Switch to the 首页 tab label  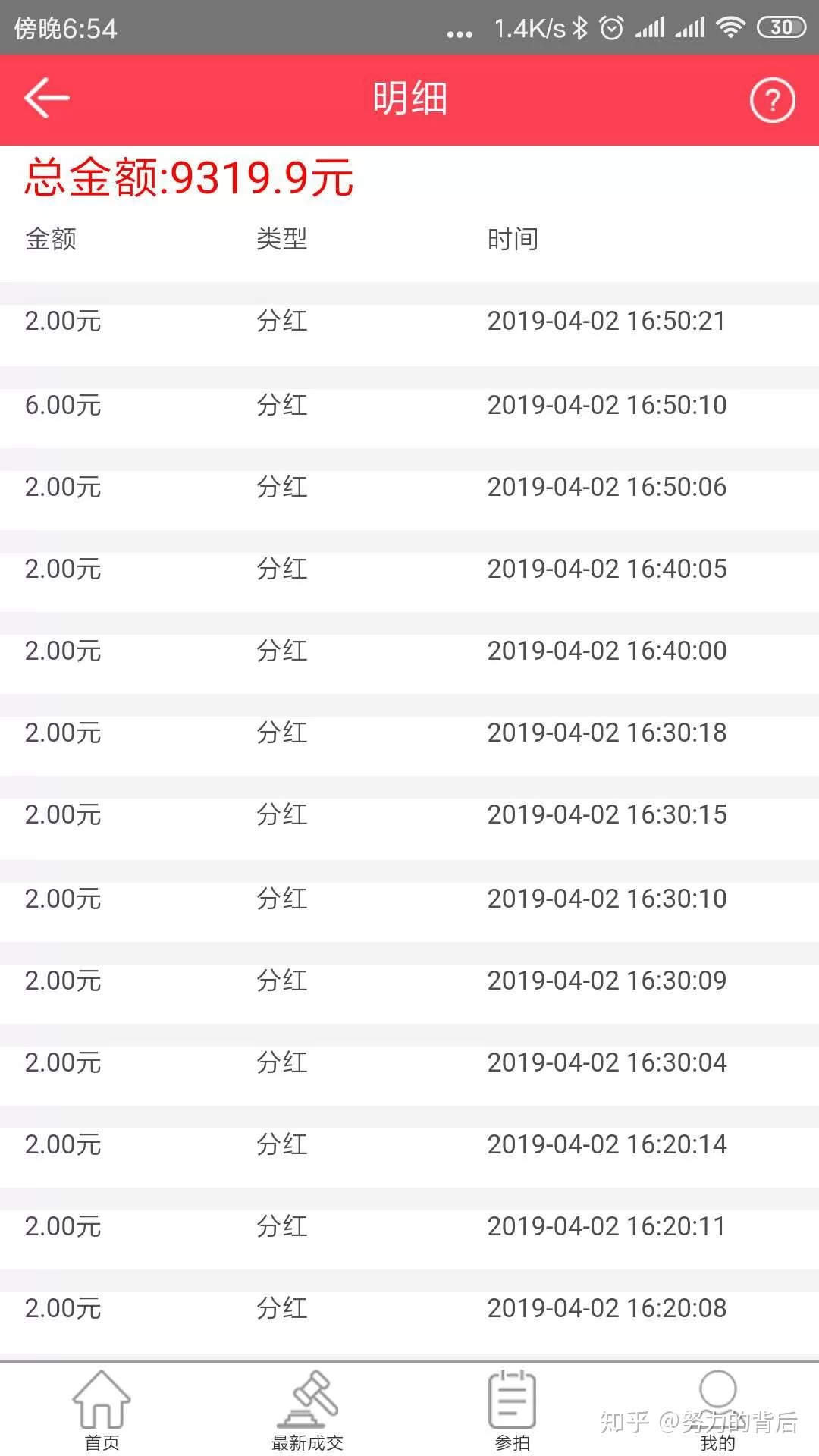click(102, 1442)
